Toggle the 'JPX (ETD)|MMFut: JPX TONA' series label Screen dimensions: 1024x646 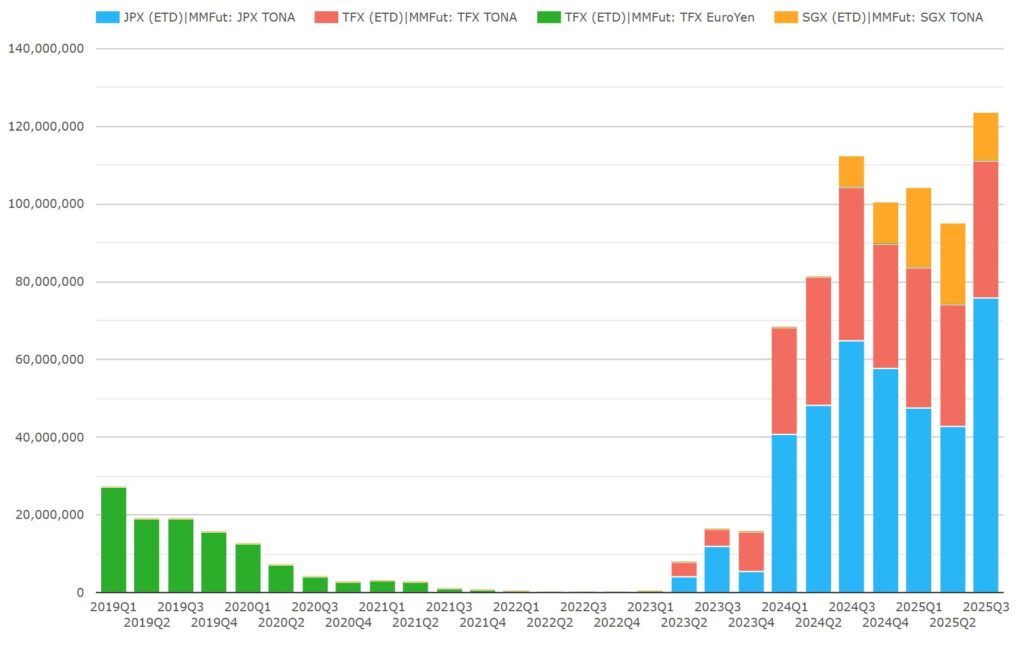pyautogui.click(x=209, y=17)
